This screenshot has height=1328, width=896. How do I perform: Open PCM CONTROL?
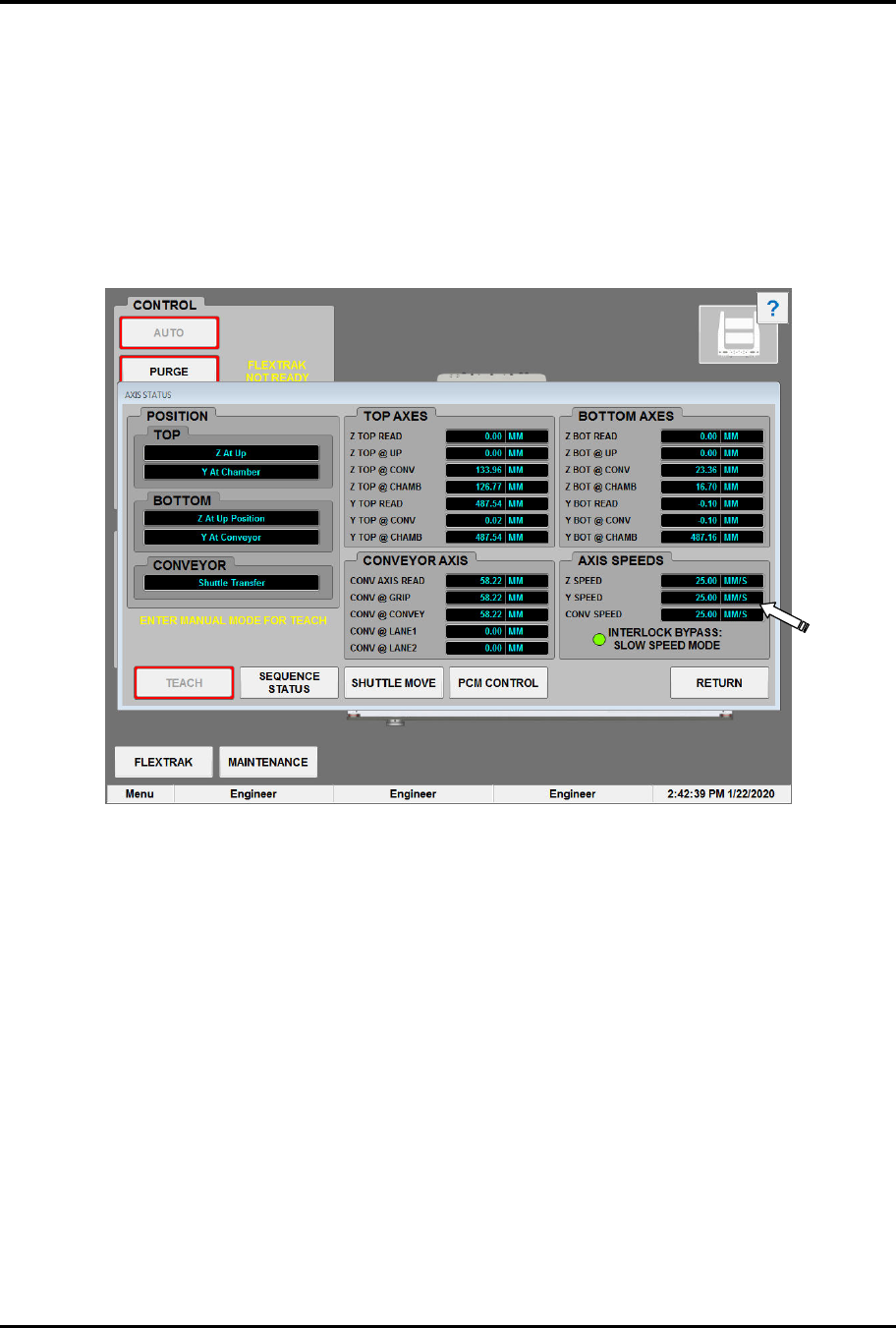498,683
